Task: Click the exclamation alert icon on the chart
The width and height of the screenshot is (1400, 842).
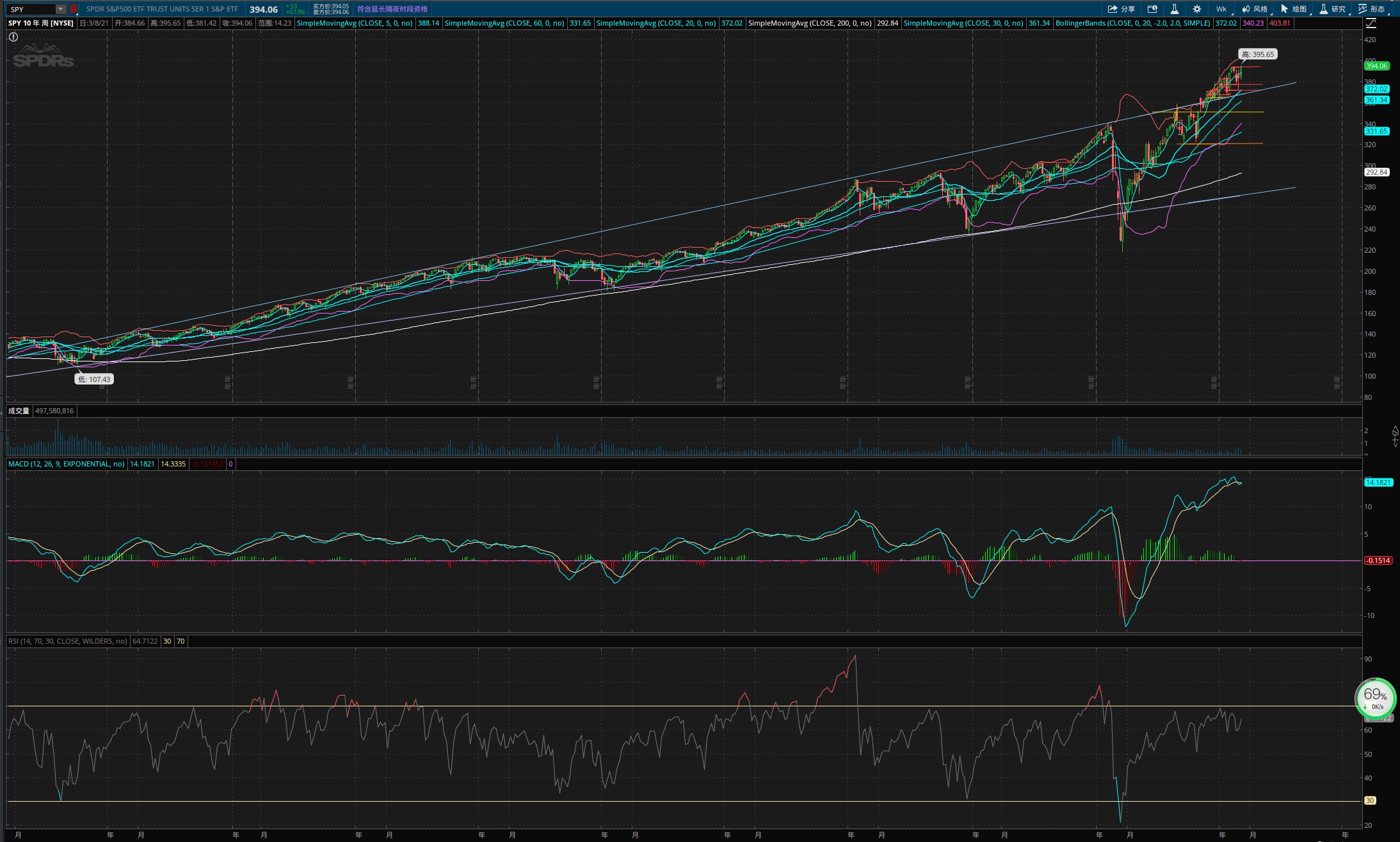Action: [x=13, y=37]
